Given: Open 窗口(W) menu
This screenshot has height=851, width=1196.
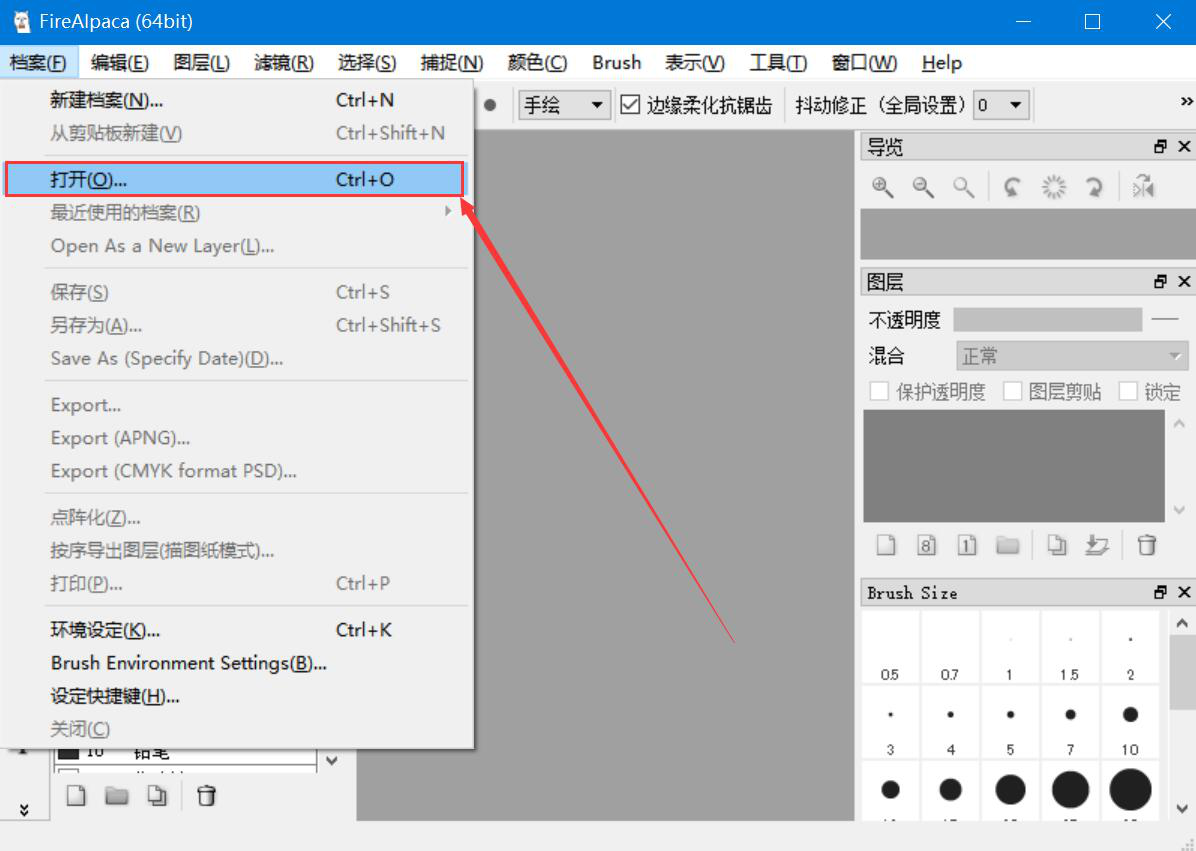Looking at the screenshot, I should coord(864,63).
